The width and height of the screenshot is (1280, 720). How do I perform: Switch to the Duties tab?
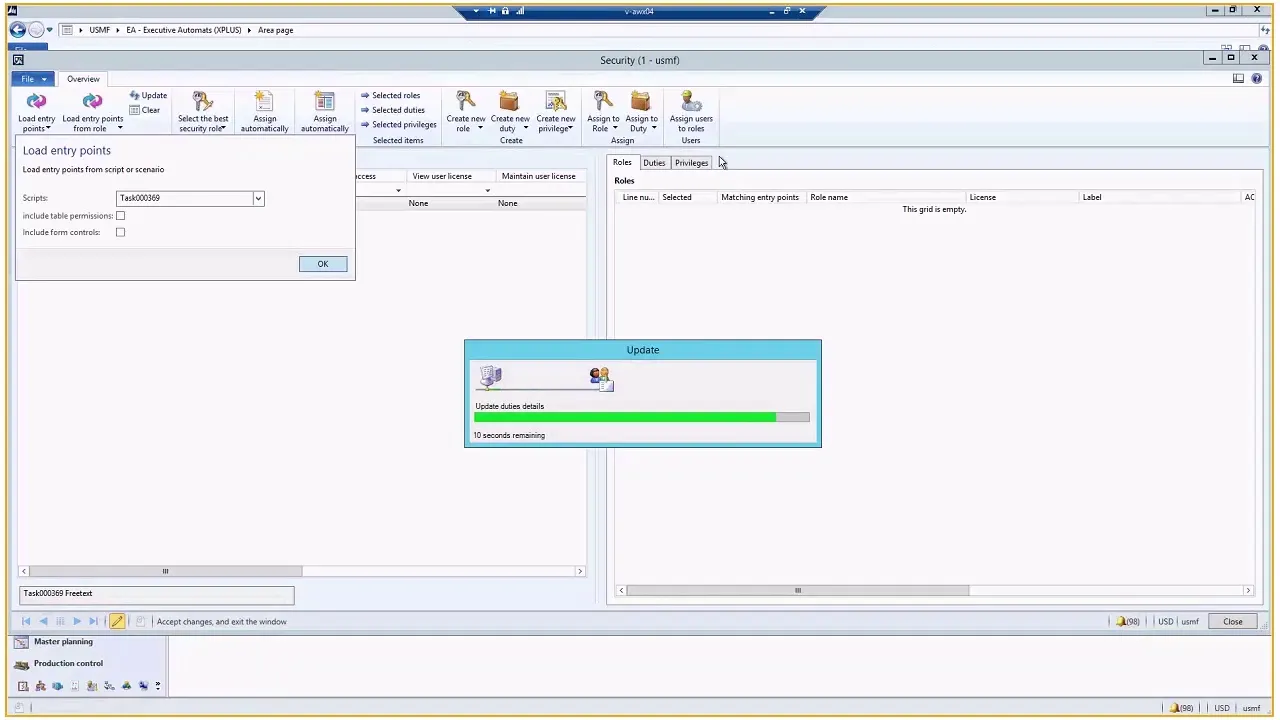tap(653, 162)
